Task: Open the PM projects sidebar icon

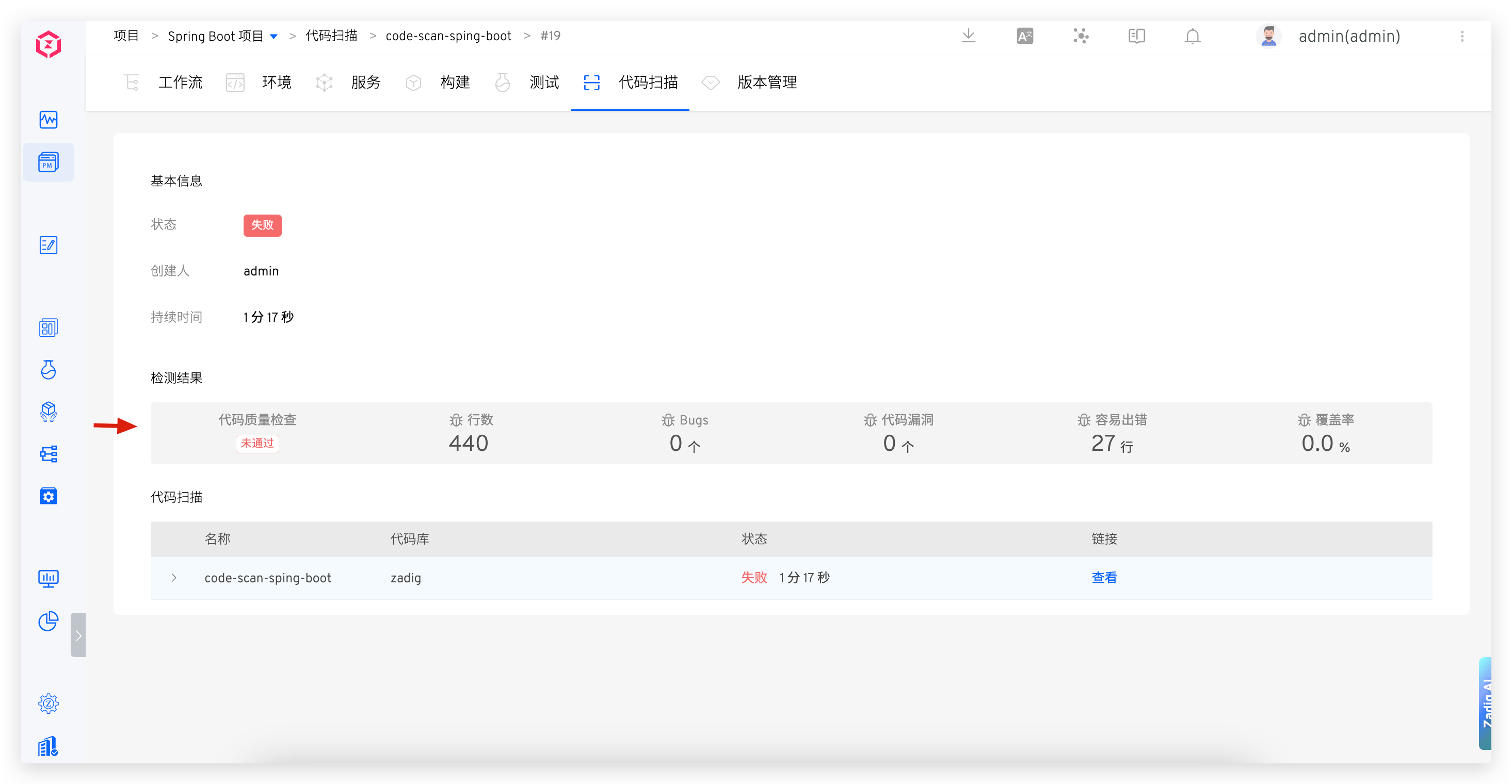Action: click(48, 162)
